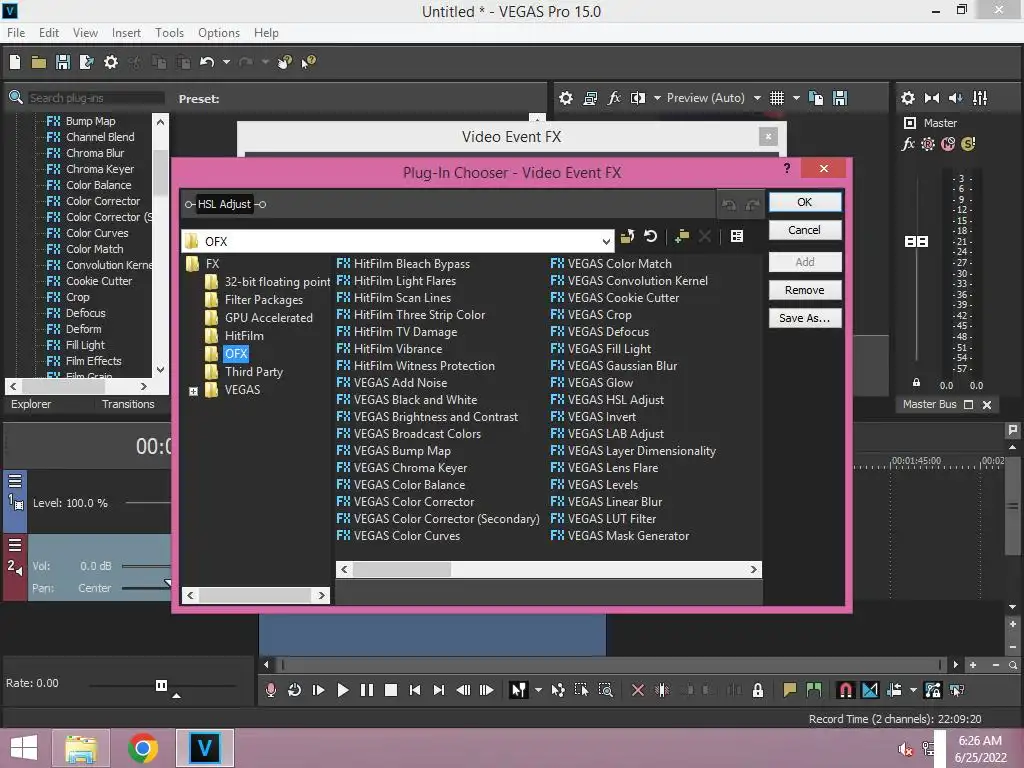Open the undo history dropdown arrow
Screen dimensions: 1024x768
click(x=227, y=62)
